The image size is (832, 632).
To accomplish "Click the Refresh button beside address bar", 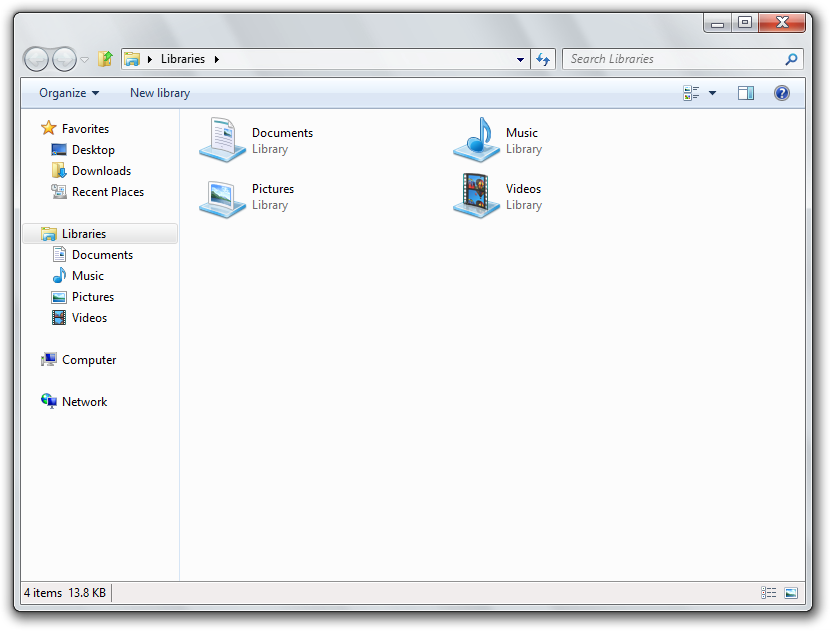I will (543, 59).
